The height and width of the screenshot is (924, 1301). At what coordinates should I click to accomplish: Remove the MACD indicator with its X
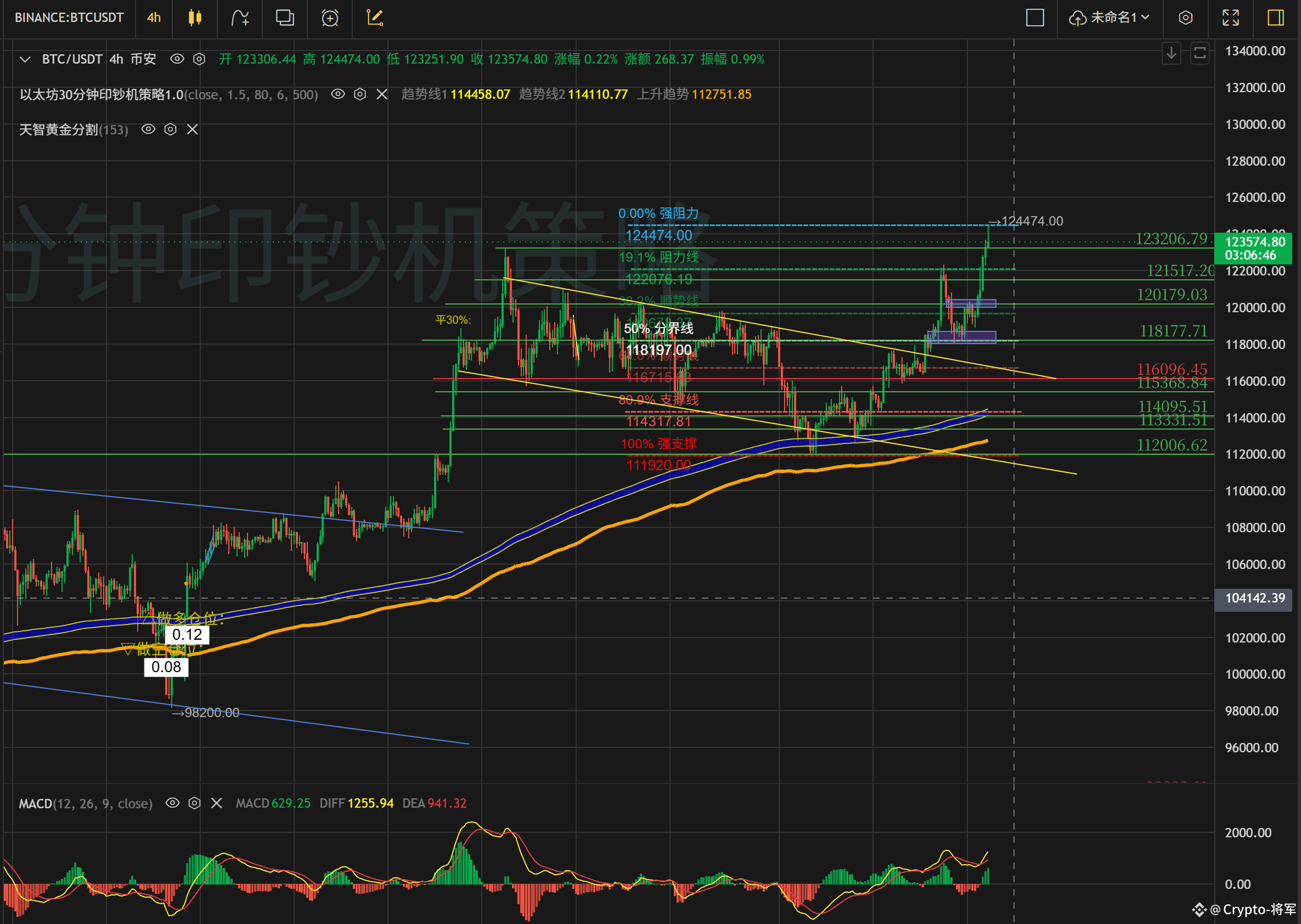click(216, 803)
